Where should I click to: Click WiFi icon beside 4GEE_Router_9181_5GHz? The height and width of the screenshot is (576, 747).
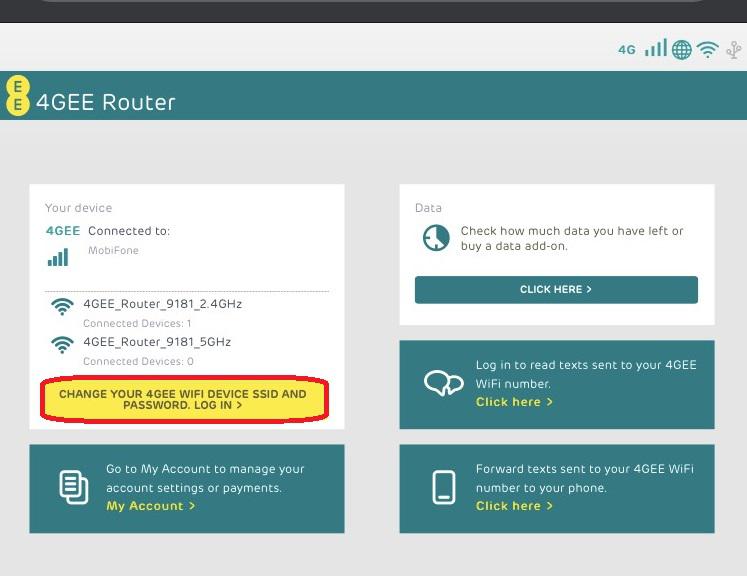[62, 344]
